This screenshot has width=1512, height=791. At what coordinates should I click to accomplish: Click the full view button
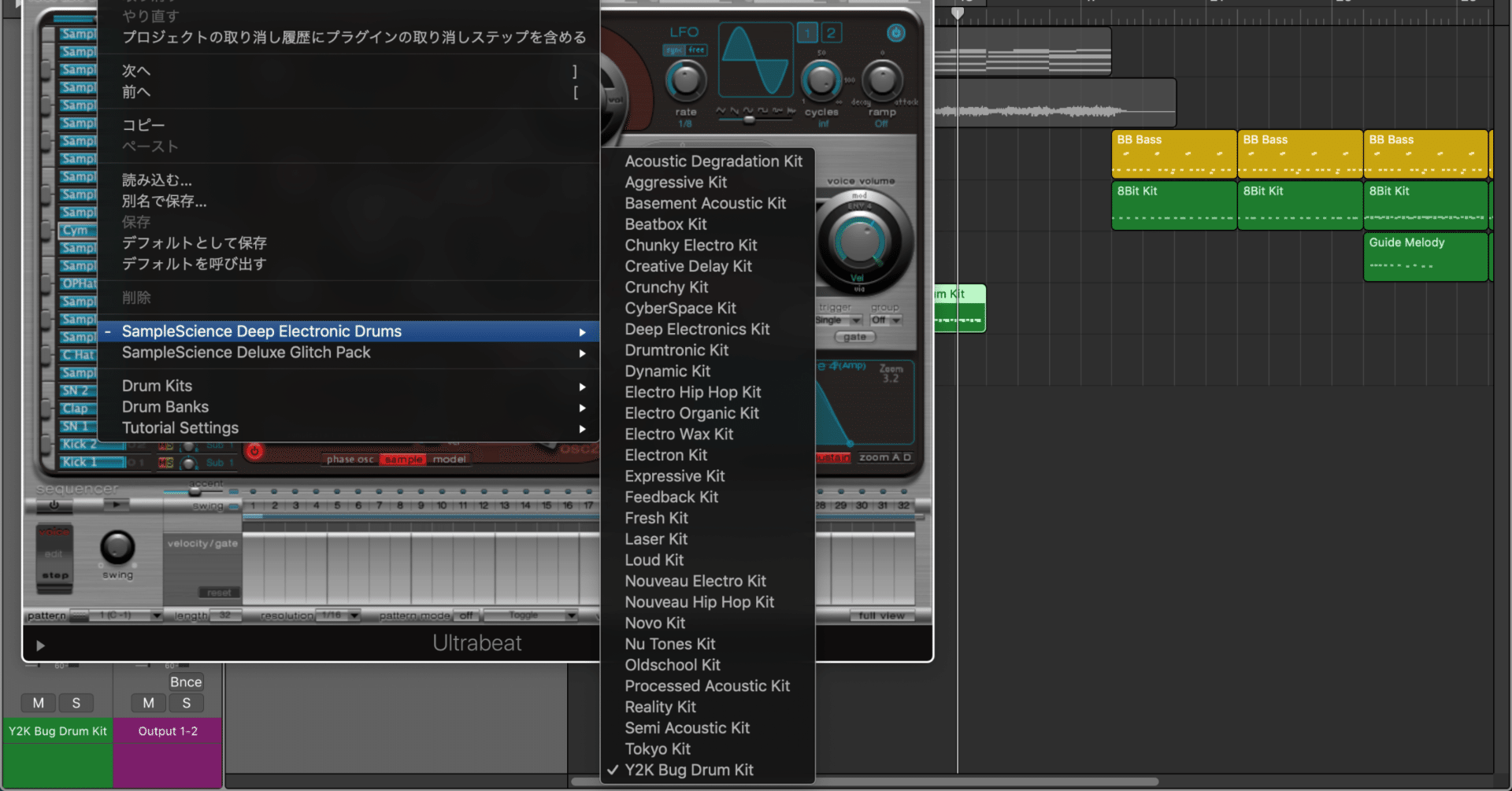[882, 616]
